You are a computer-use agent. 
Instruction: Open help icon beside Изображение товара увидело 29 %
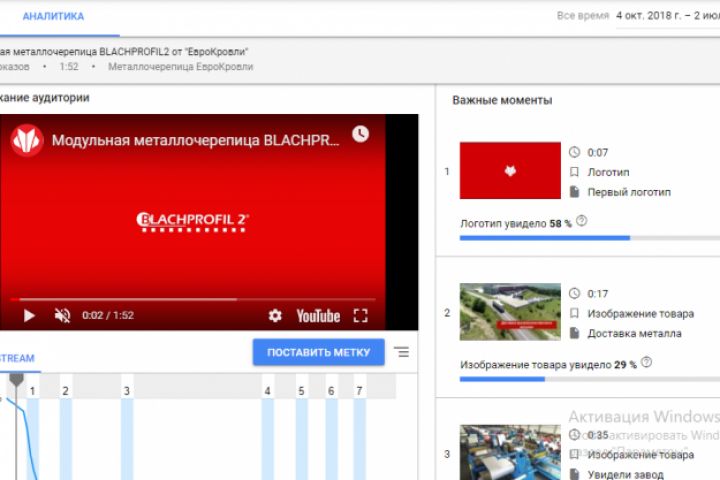[647, 362]
